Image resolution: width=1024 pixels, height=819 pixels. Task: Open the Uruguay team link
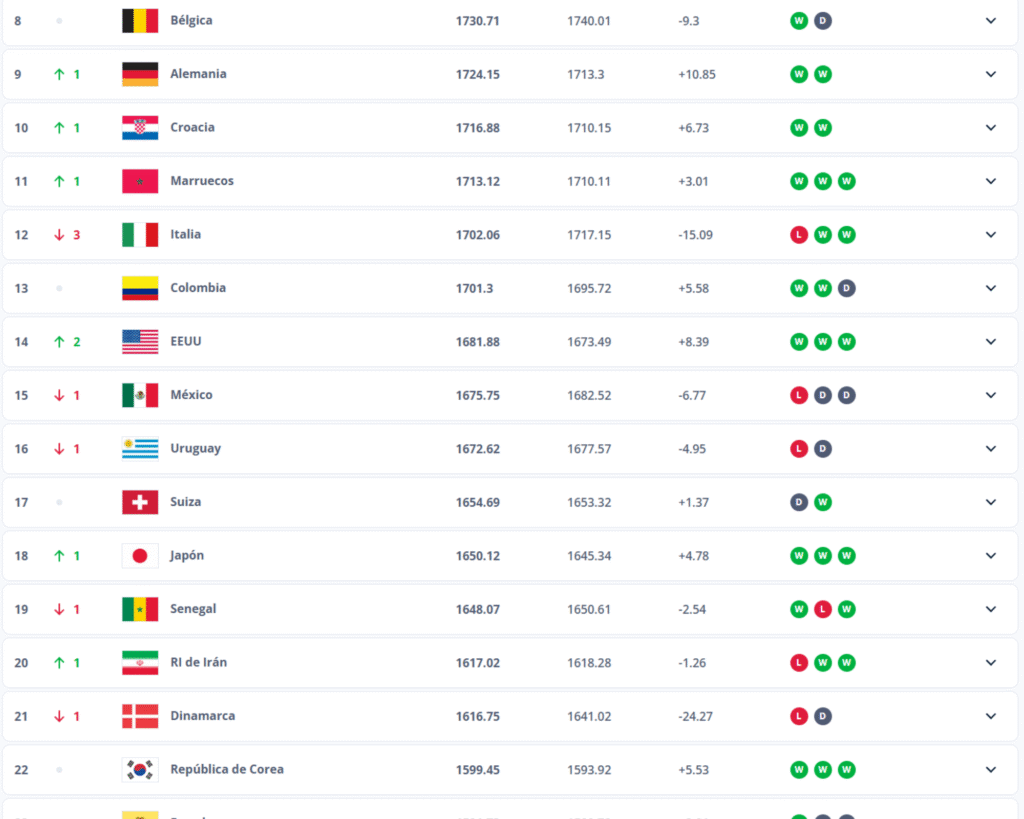tap(196, 449)
